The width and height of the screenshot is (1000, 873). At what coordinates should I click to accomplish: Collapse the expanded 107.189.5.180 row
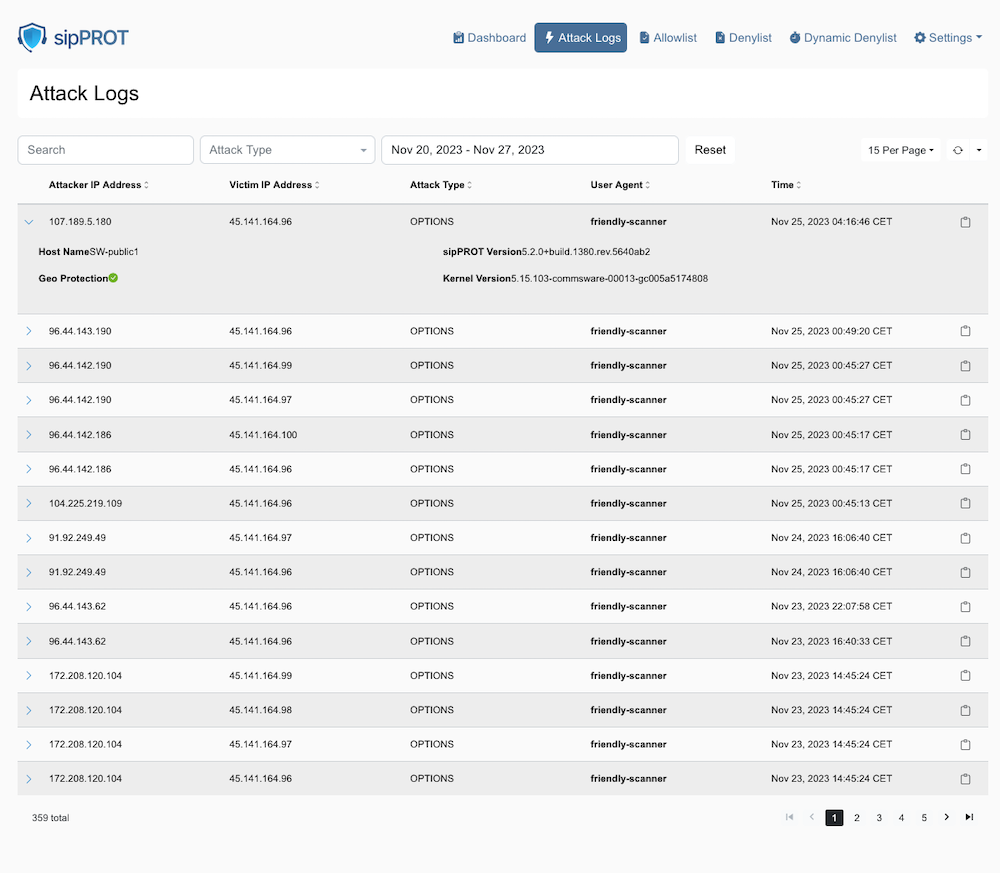[28, 222]
